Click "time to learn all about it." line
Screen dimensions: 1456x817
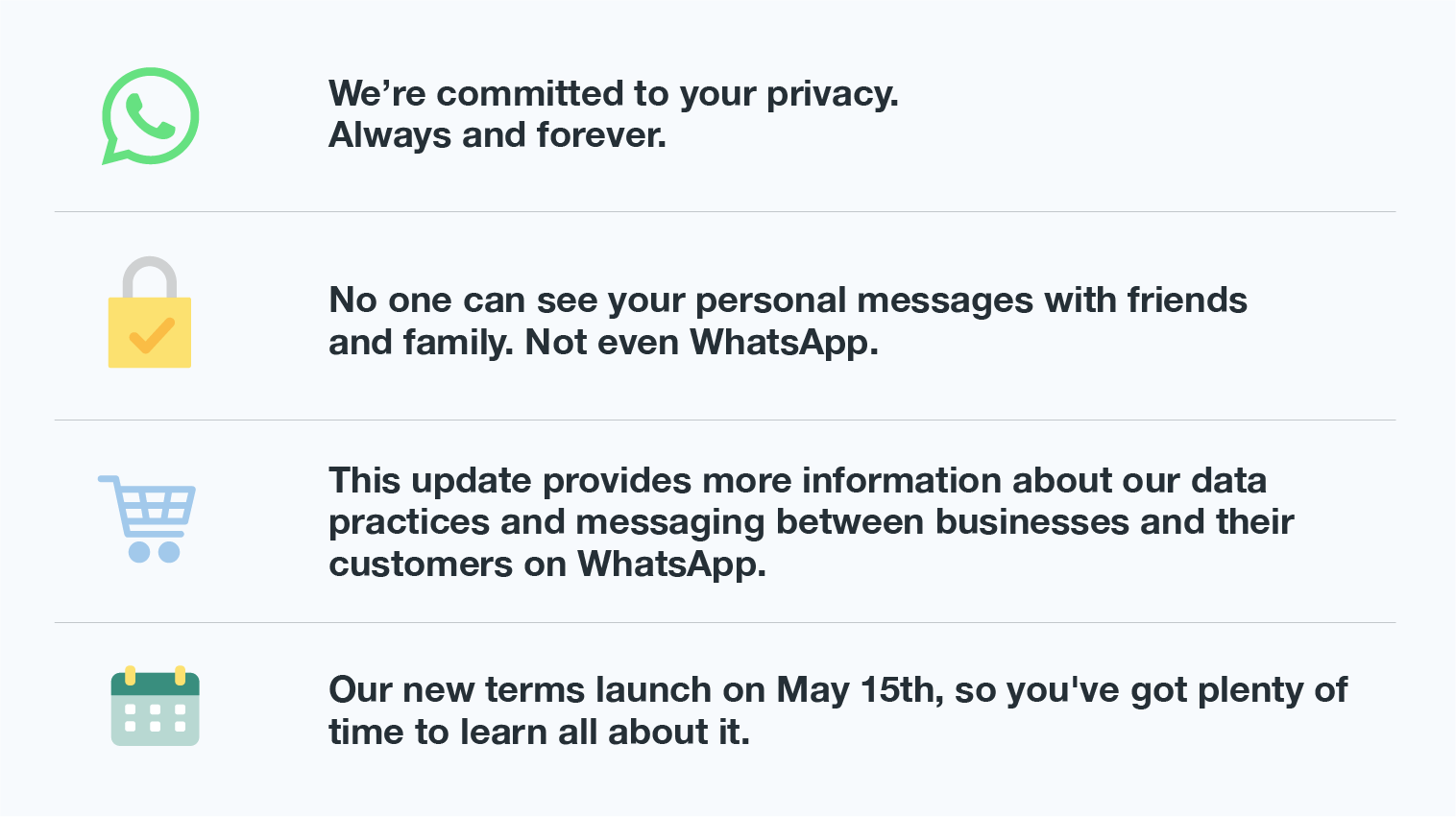(x=539, y=733)
